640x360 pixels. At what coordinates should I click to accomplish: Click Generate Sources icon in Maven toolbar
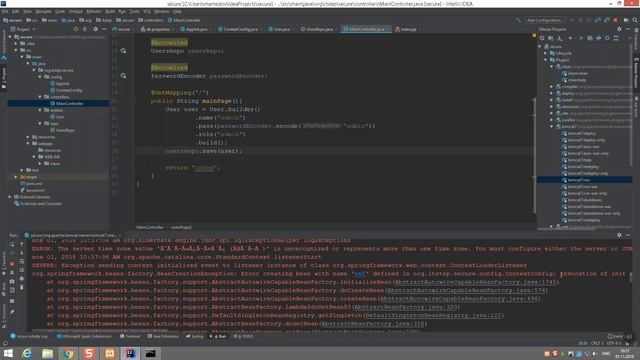coord(551,38)
